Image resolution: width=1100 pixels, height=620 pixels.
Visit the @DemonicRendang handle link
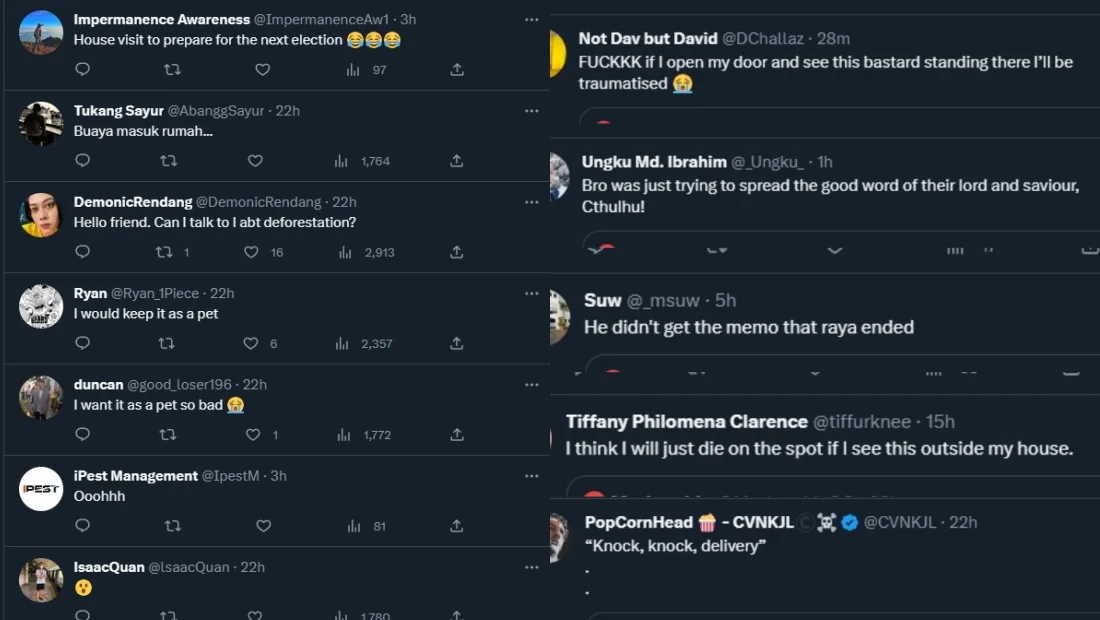pyautogui.click(x=258, y=202)
